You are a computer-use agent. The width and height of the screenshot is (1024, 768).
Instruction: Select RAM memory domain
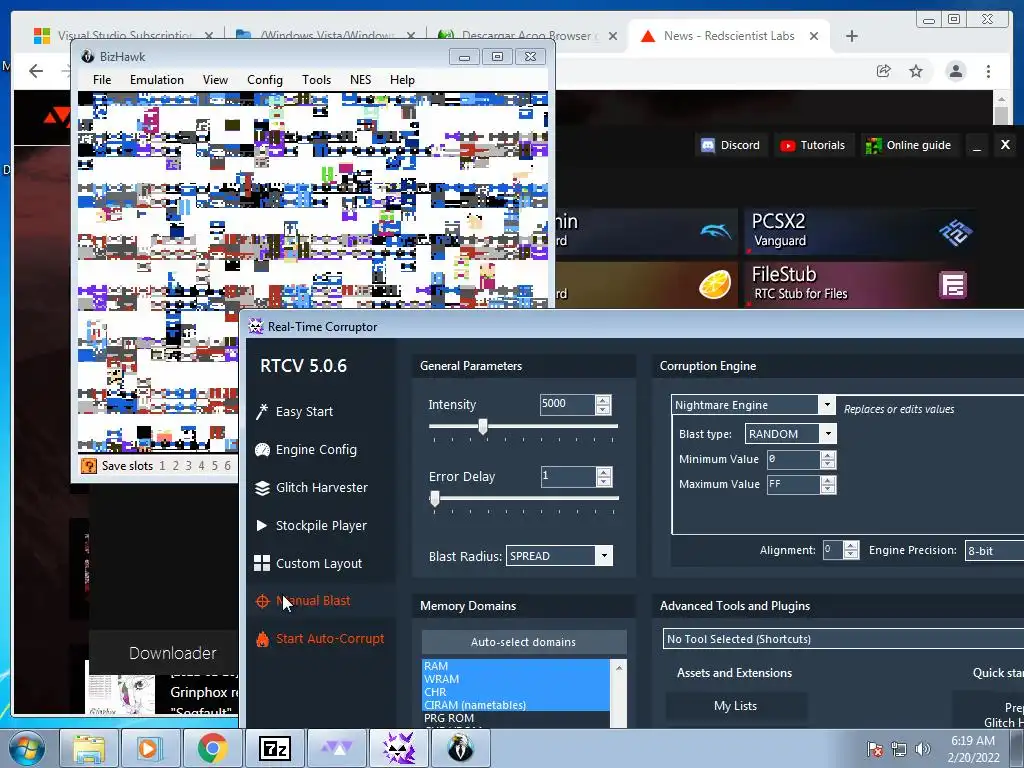click(x=516, y=666)
